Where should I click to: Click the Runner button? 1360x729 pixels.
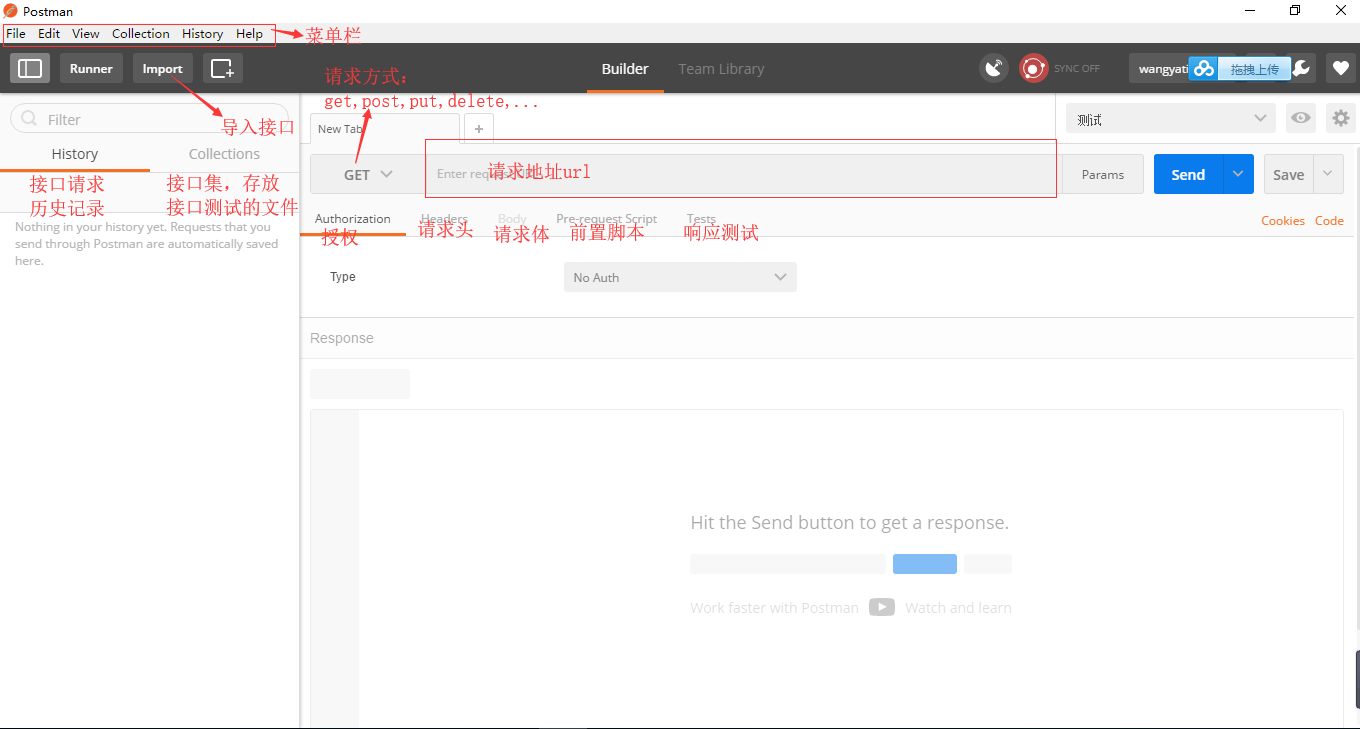91,68
